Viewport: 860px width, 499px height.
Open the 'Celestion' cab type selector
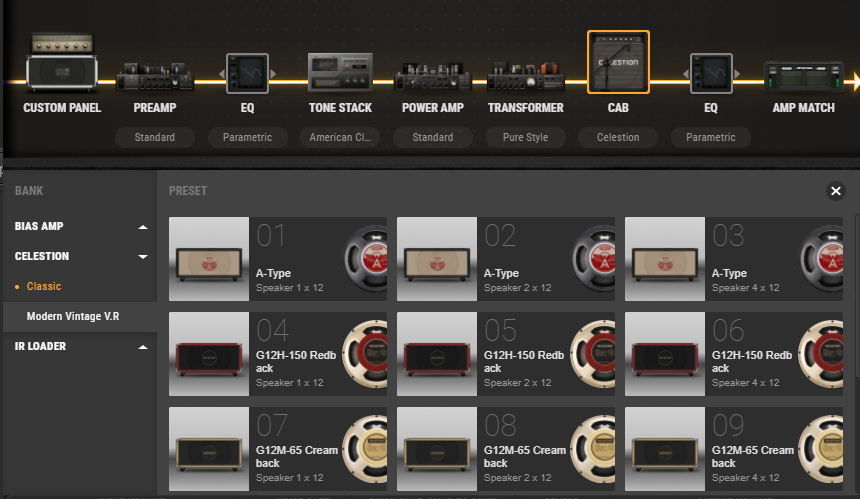[618, 137]
